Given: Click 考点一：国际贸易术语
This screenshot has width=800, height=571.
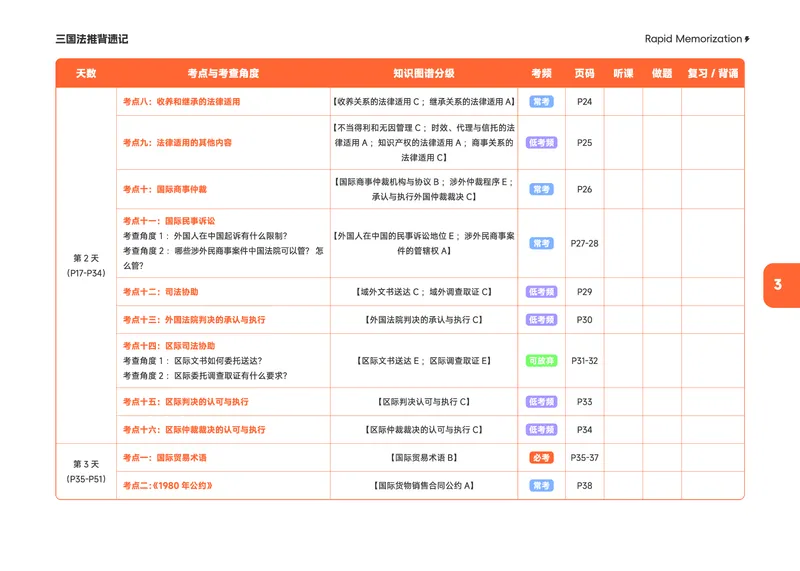Looking at the screenshot, I should coord(165,458).
